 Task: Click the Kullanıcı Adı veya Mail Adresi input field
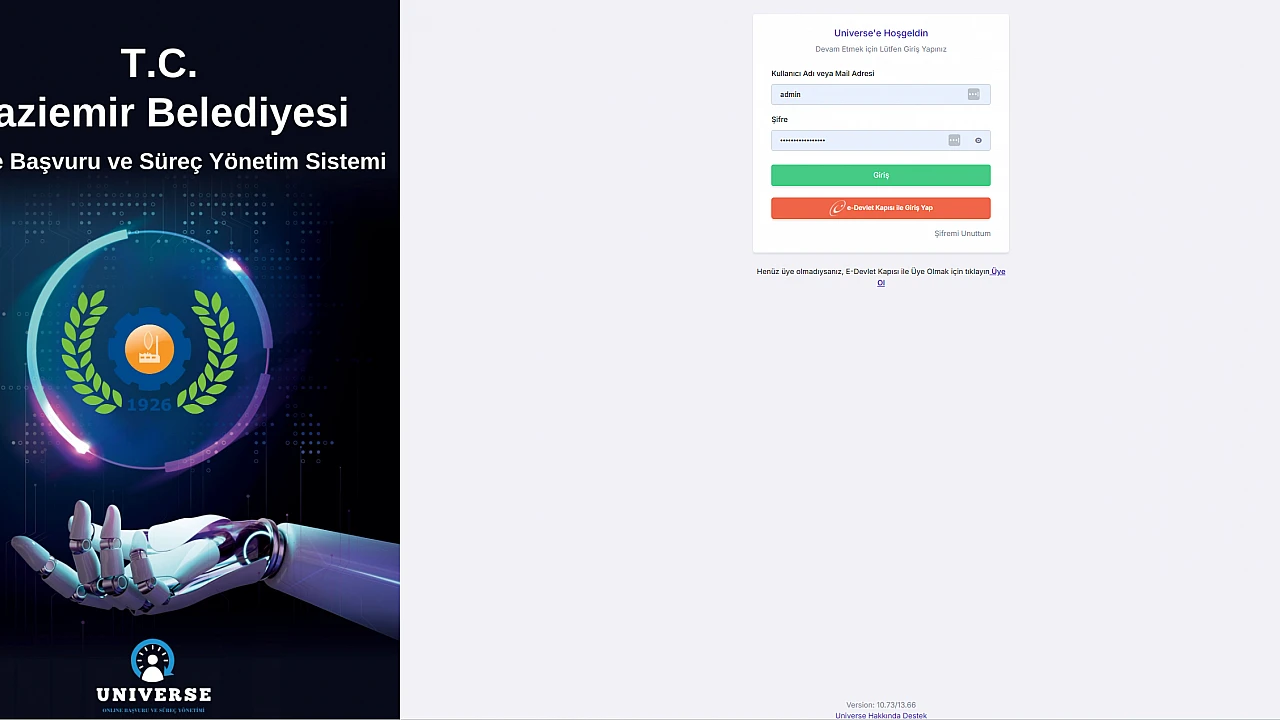click(865, 94)
